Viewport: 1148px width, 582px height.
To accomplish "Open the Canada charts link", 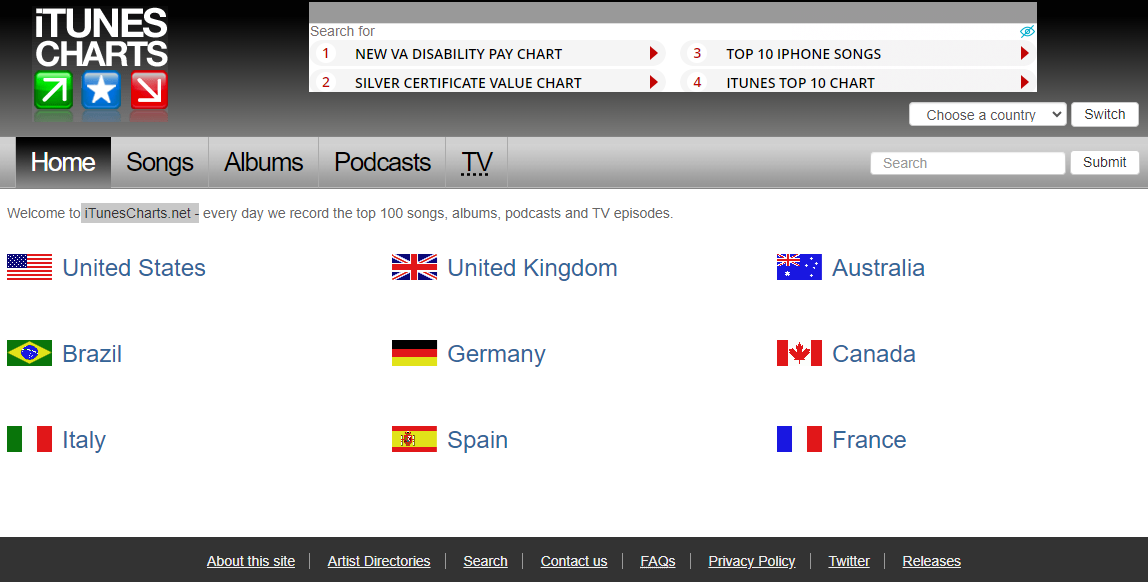I will point(874,354).
